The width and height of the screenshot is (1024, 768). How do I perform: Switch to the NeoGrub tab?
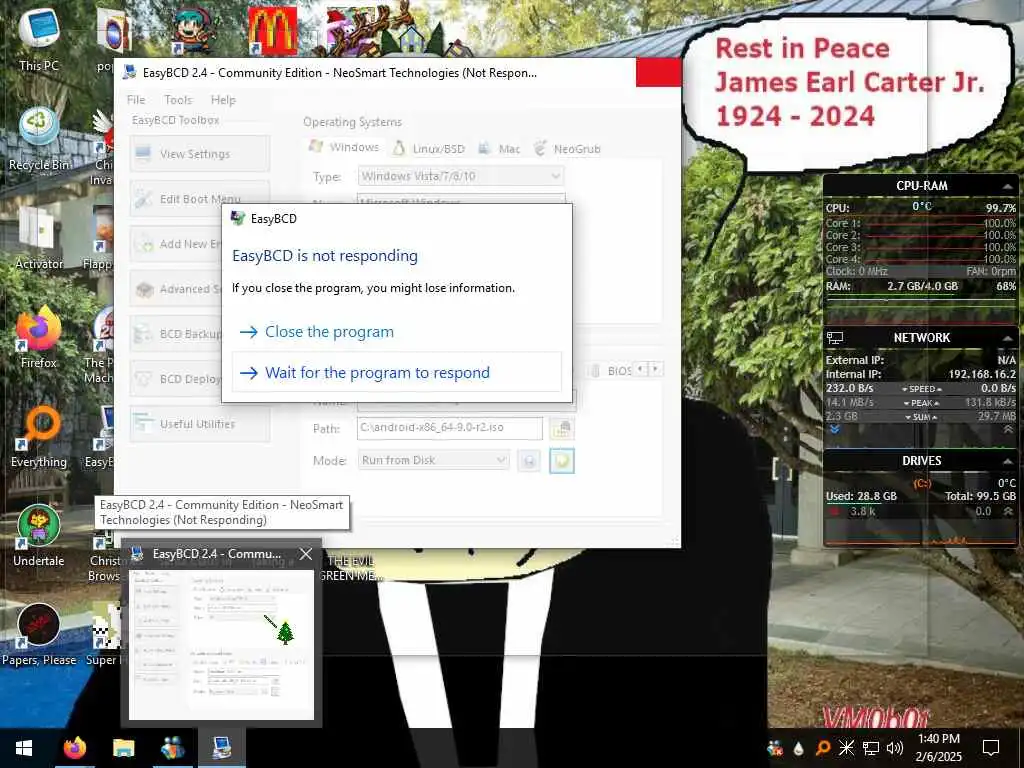(567, 148)
